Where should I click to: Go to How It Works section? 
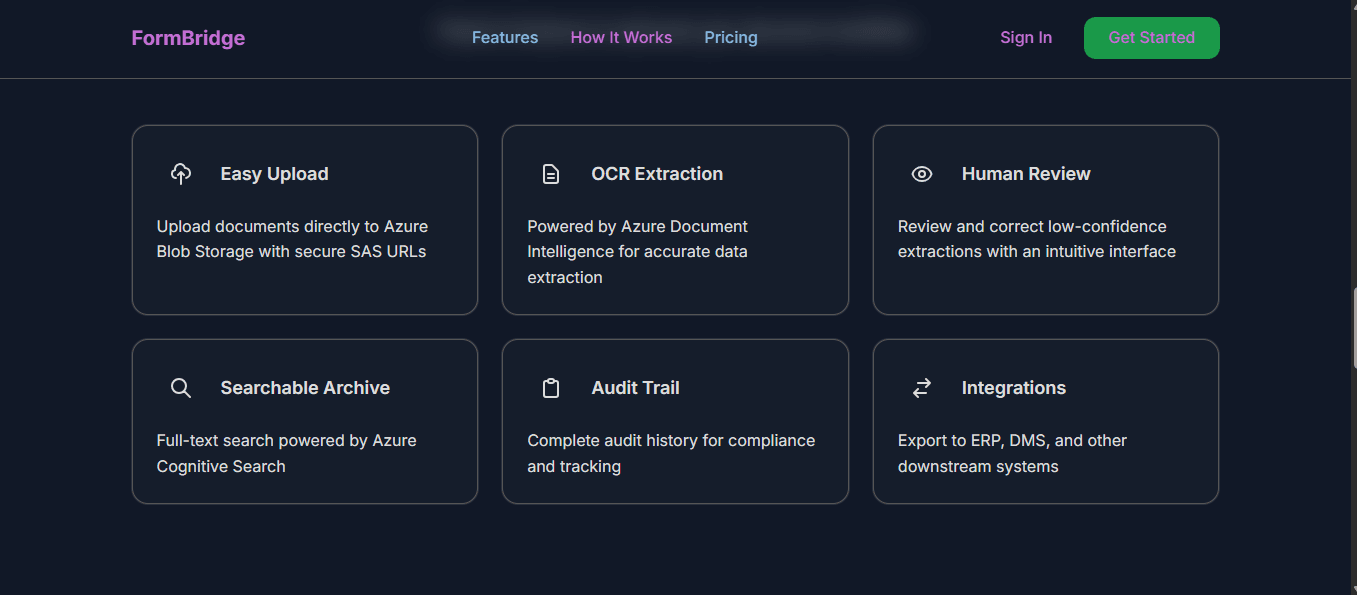pos(621,37)
